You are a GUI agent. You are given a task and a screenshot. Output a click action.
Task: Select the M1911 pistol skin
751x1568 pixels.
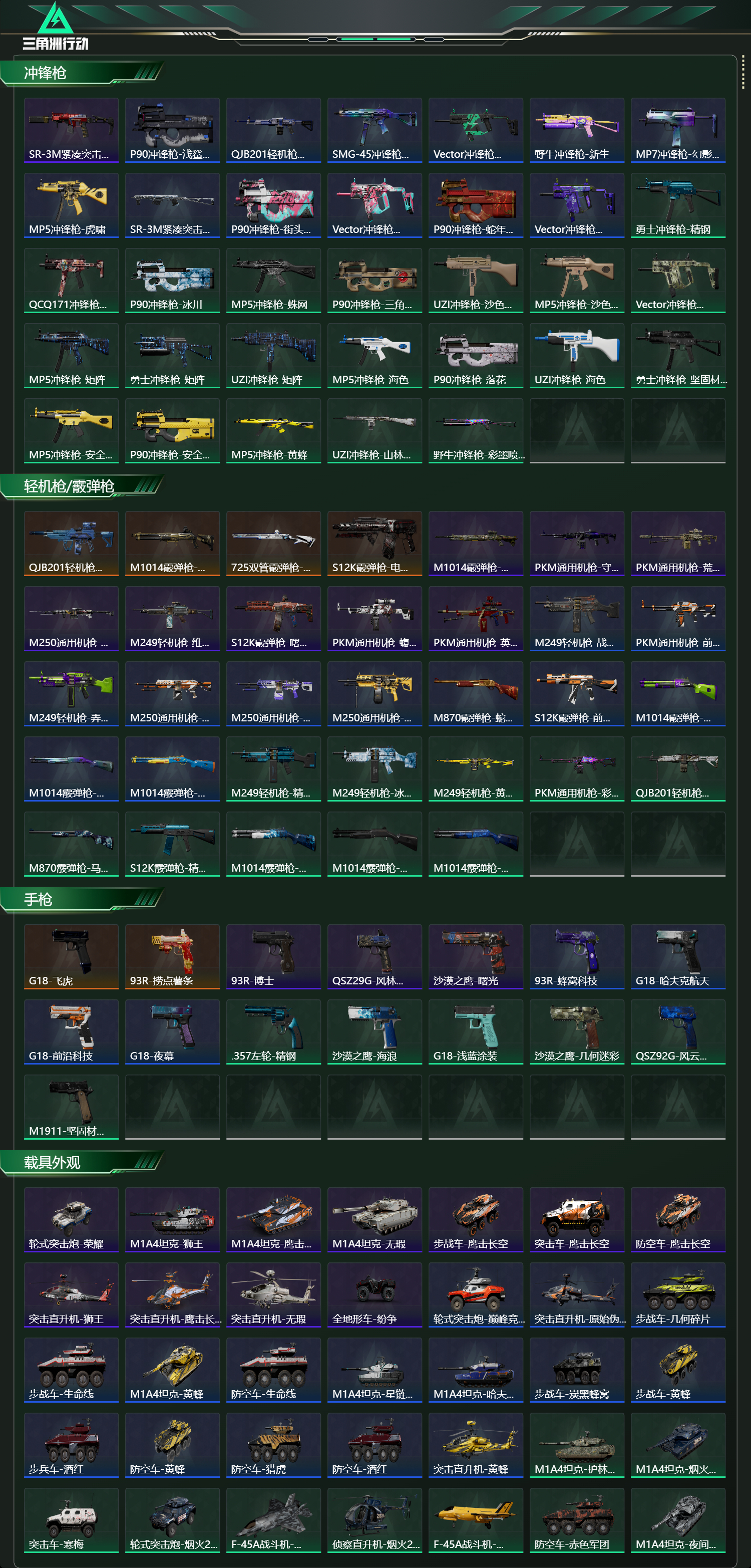tap(71, 1107)
